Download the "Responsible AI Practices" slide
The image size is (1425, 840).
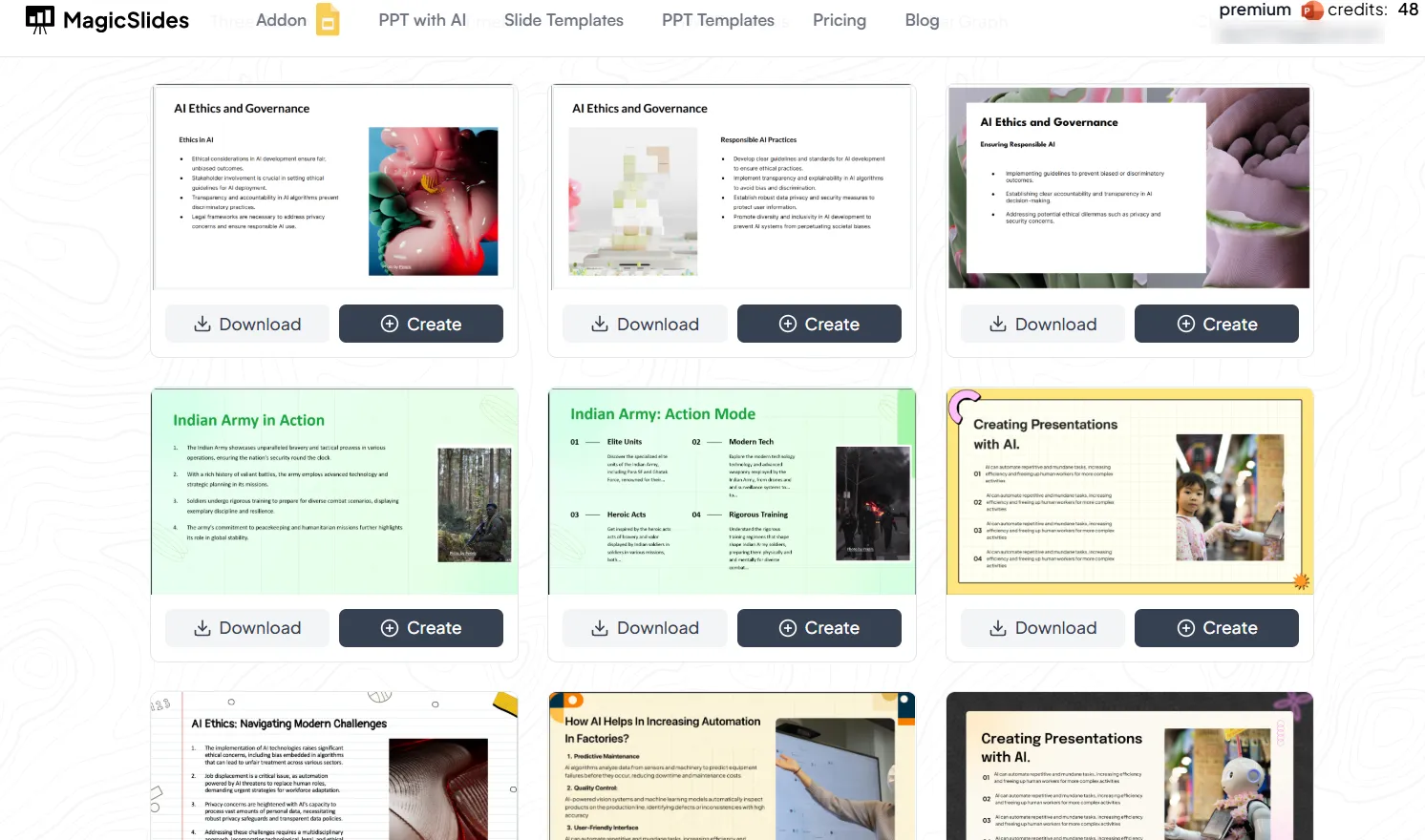[645, 324]
